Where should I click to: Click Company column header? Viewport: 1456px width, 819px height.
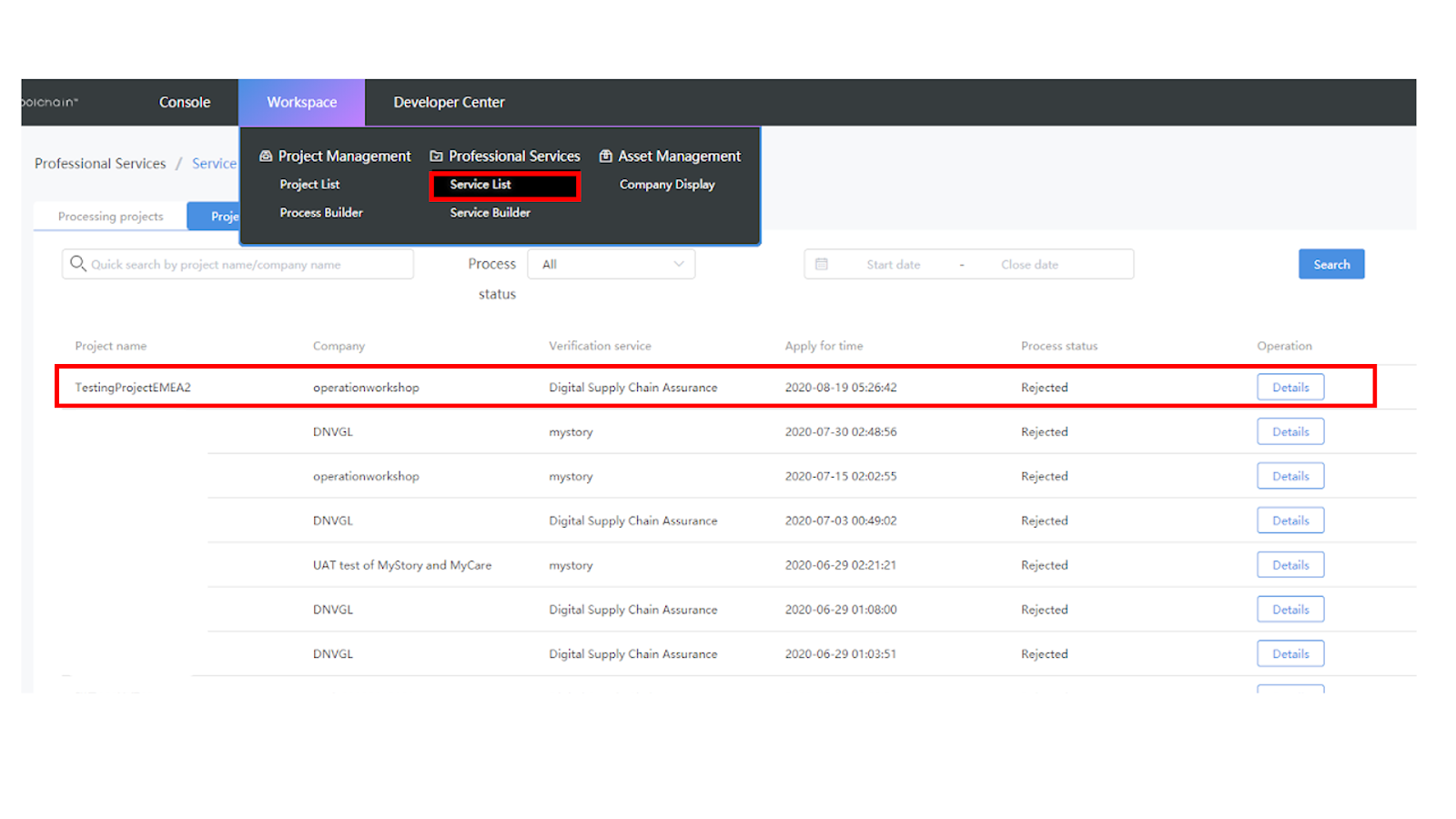click(339, 346)
